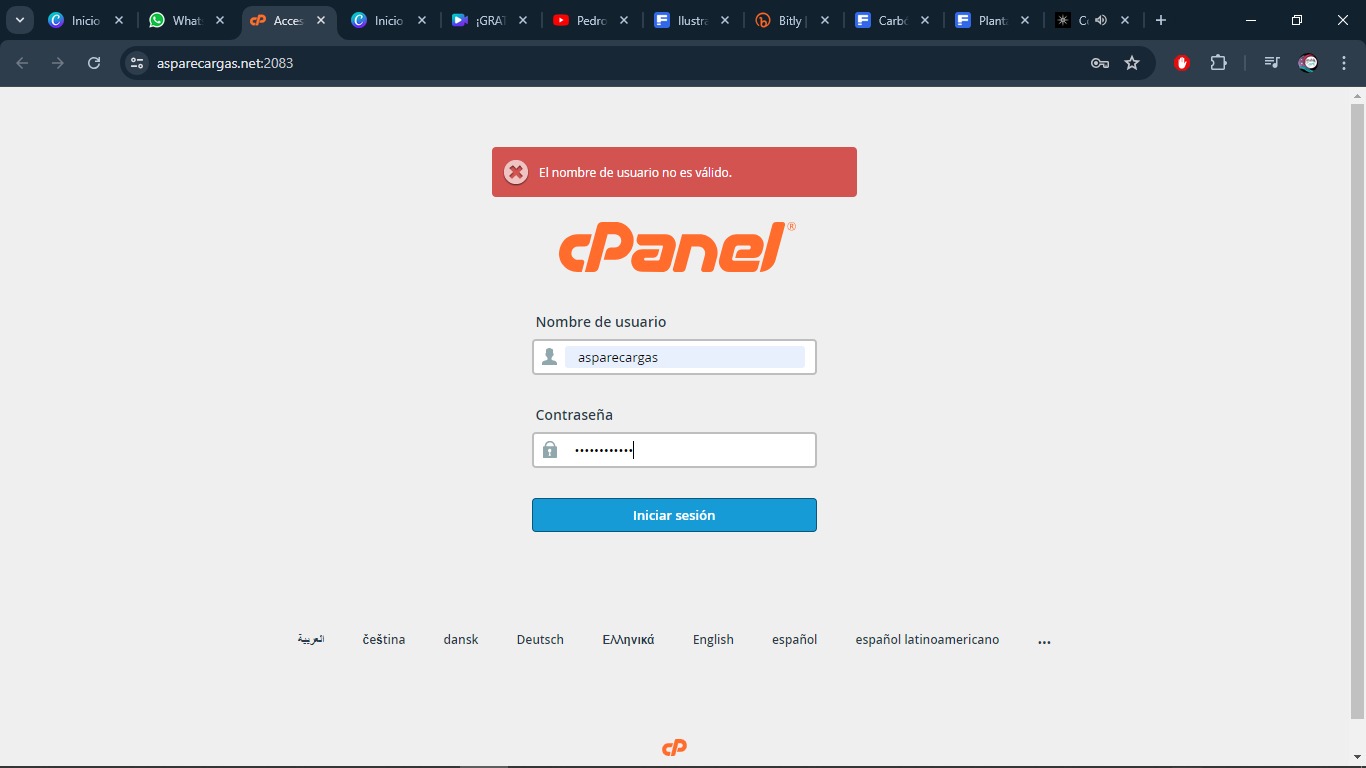
Task: Reload the page
Action: tap(94, 63)
